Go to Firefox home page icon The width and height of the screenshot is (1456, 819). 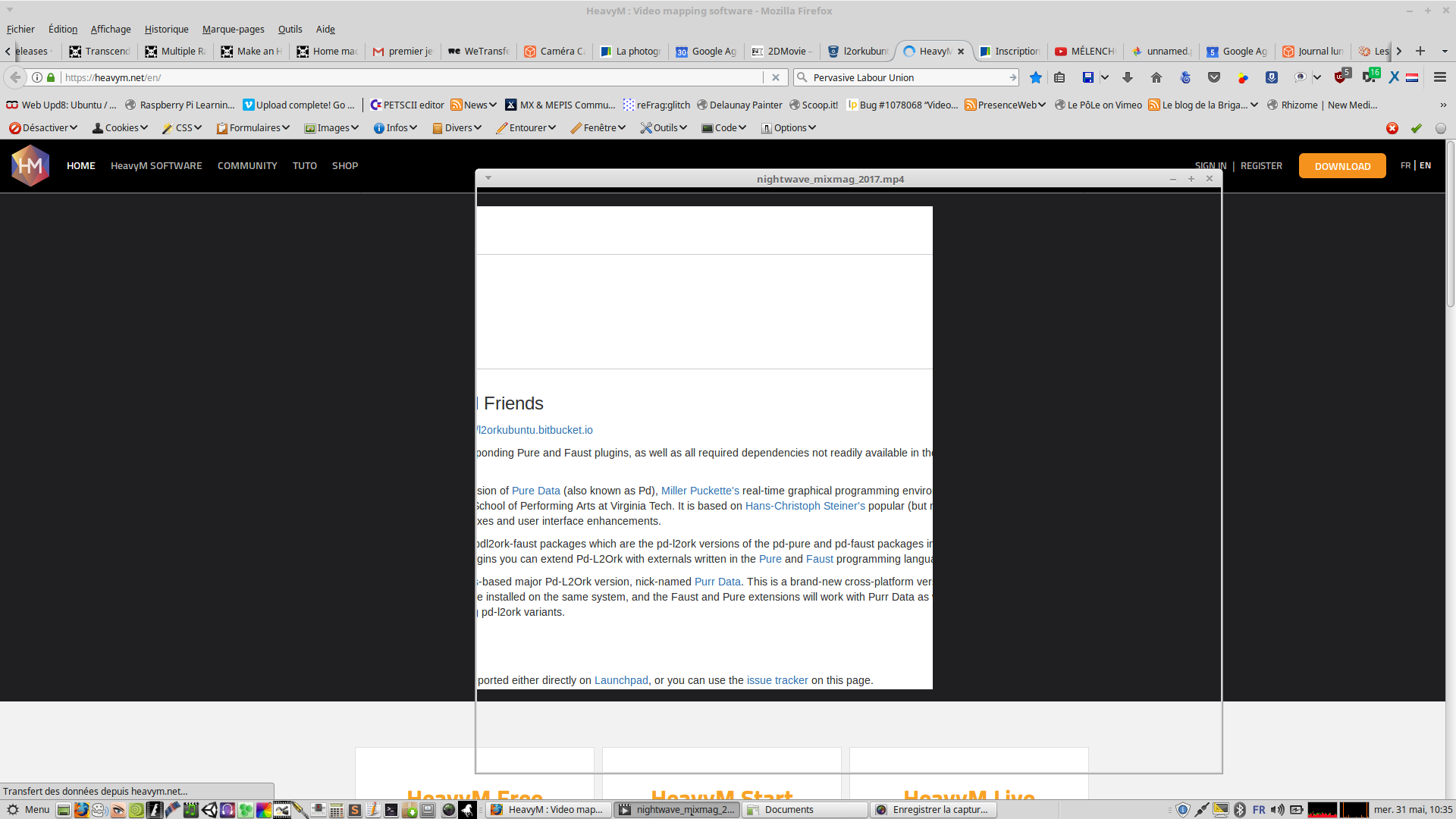point(1156,77)
